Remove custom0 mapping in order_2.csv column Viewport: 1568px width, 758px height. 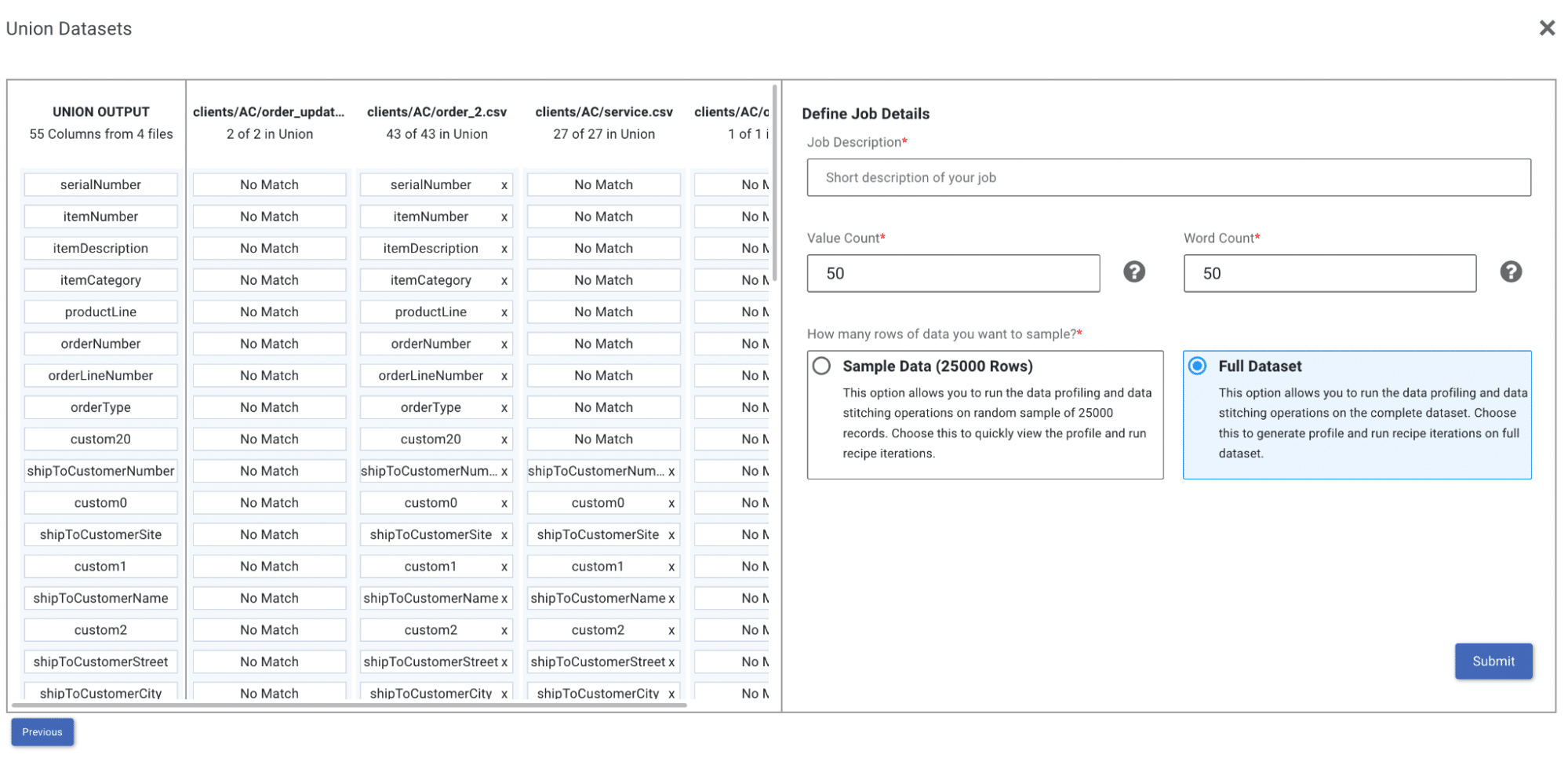[504, 503]
